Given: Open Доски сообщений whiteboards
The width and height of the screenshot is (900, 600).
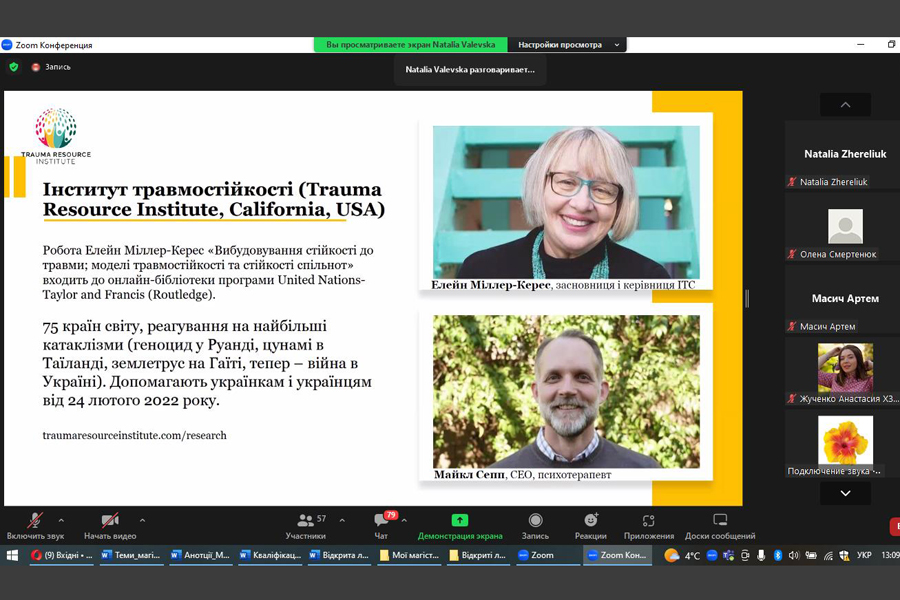Looking at the screenshot, I should pos(720,526).
